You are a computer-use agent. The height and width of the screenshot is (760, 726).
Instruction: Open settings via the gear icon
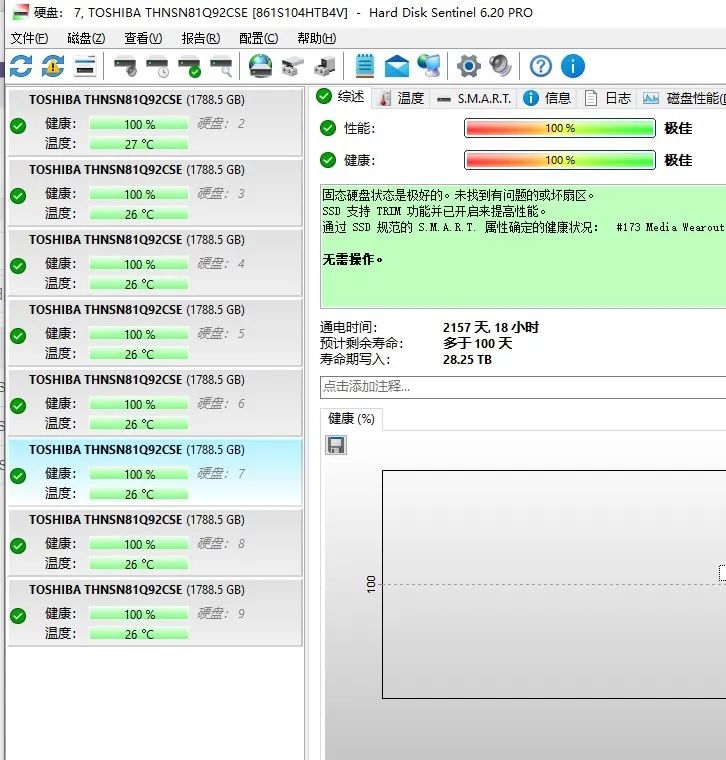[x=468, y=66]
